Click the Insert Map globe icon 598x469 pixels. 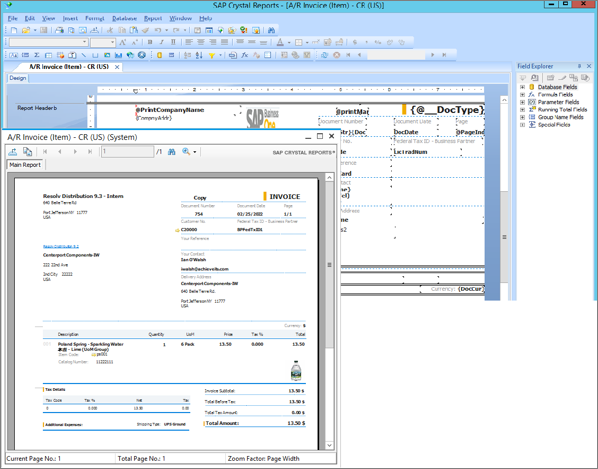[130, 55]
